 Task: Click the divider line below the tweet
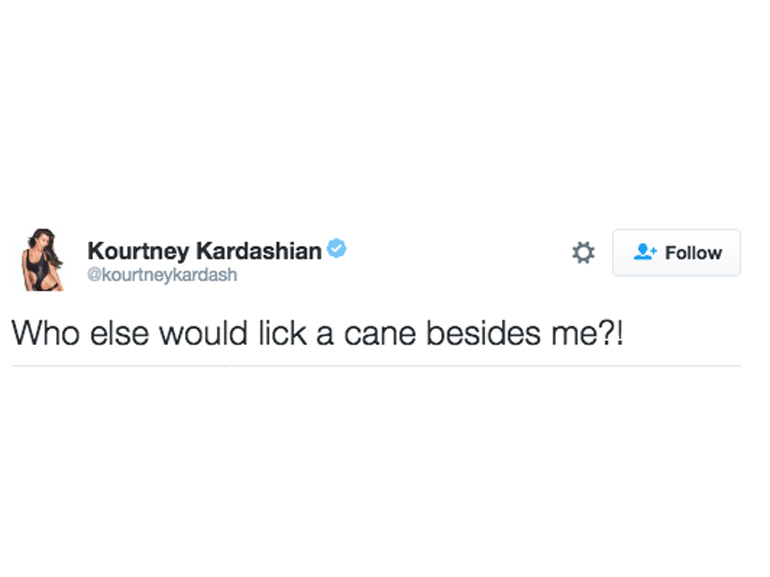pos(376,366)
